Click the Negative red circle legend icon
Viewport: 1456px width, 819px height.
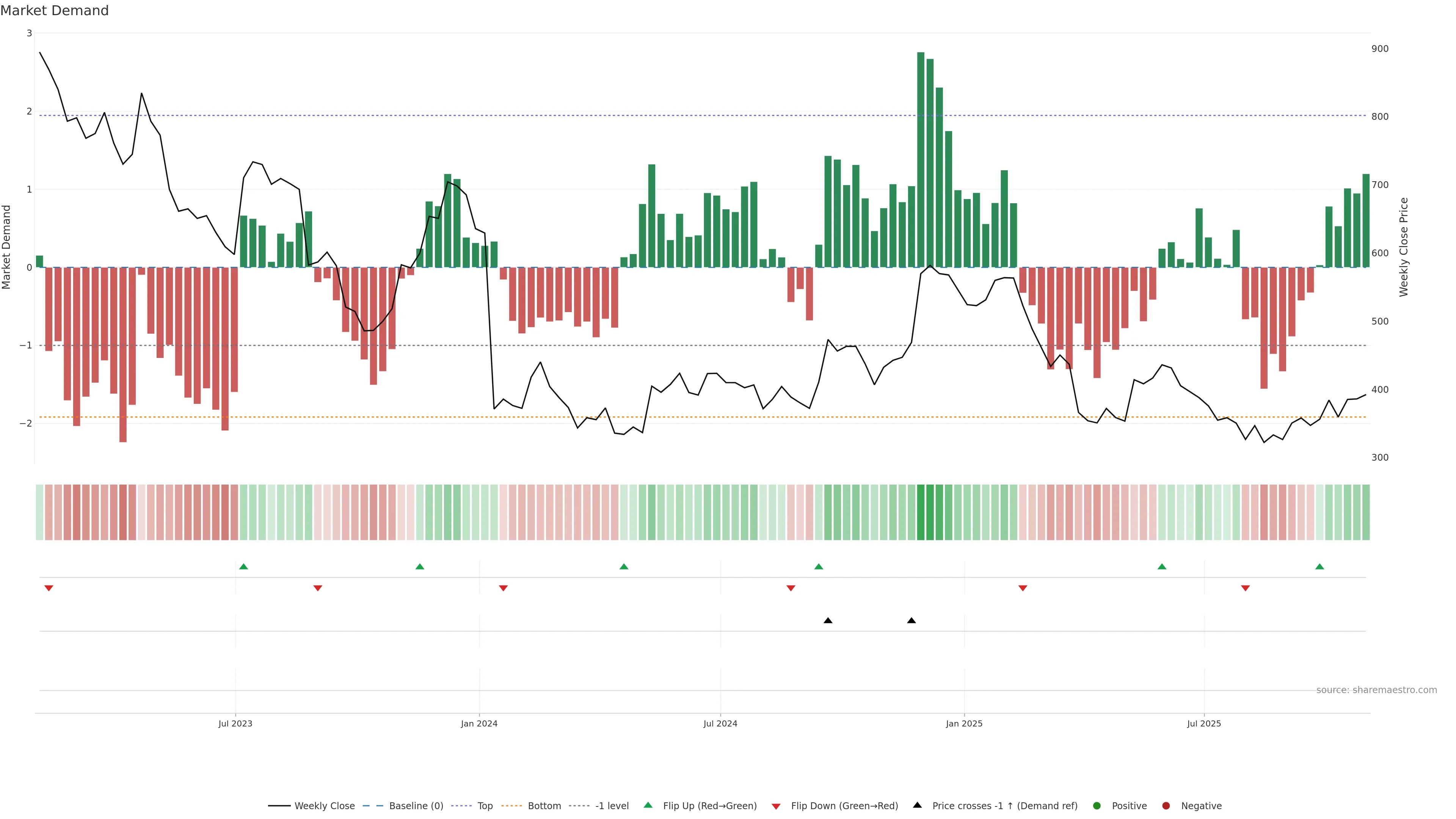click(1166, 805)
